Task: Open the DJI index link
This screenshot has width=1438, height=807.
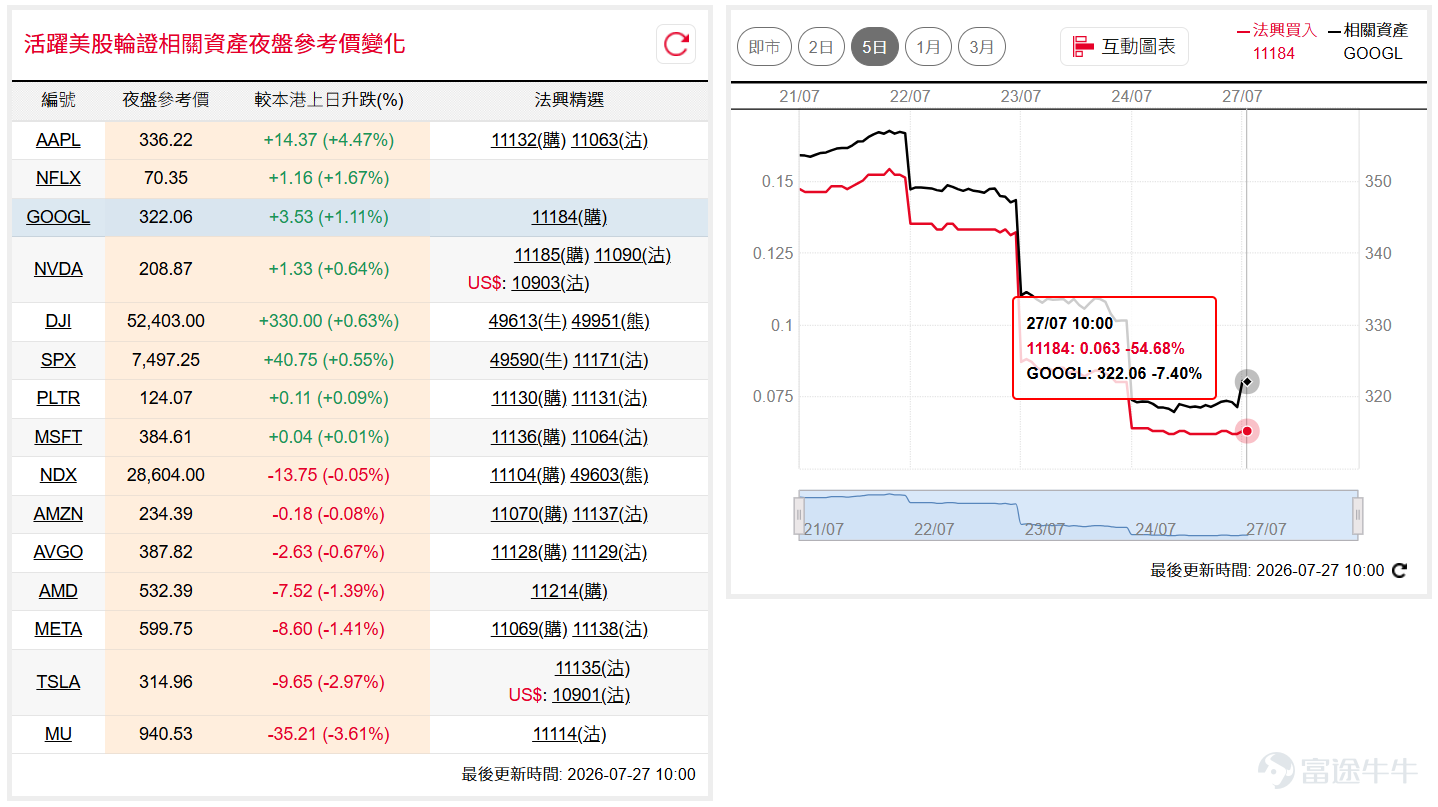Action: pyautogui.click(x=58, y=321)
